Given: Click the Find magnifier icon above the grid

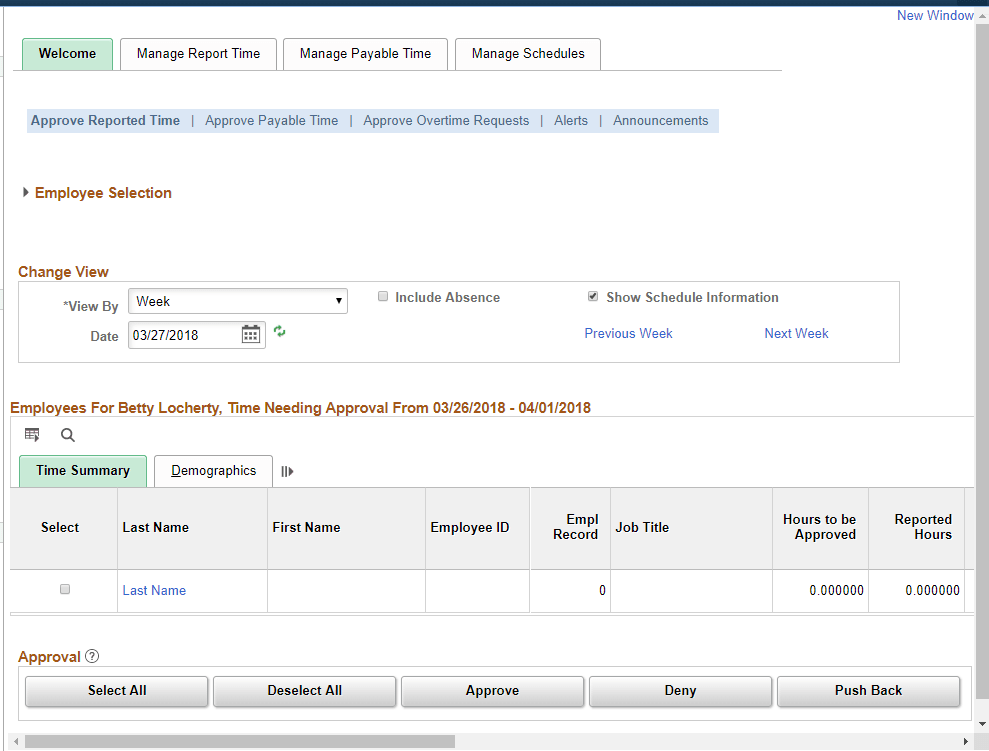Looking at the screenshot, I should (66, 435).
